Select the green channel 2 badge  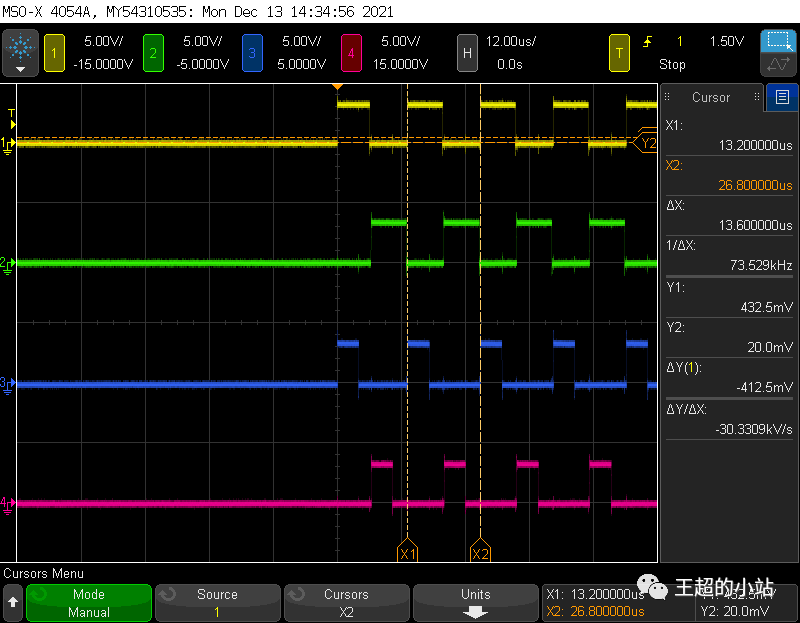click(152, 52)
